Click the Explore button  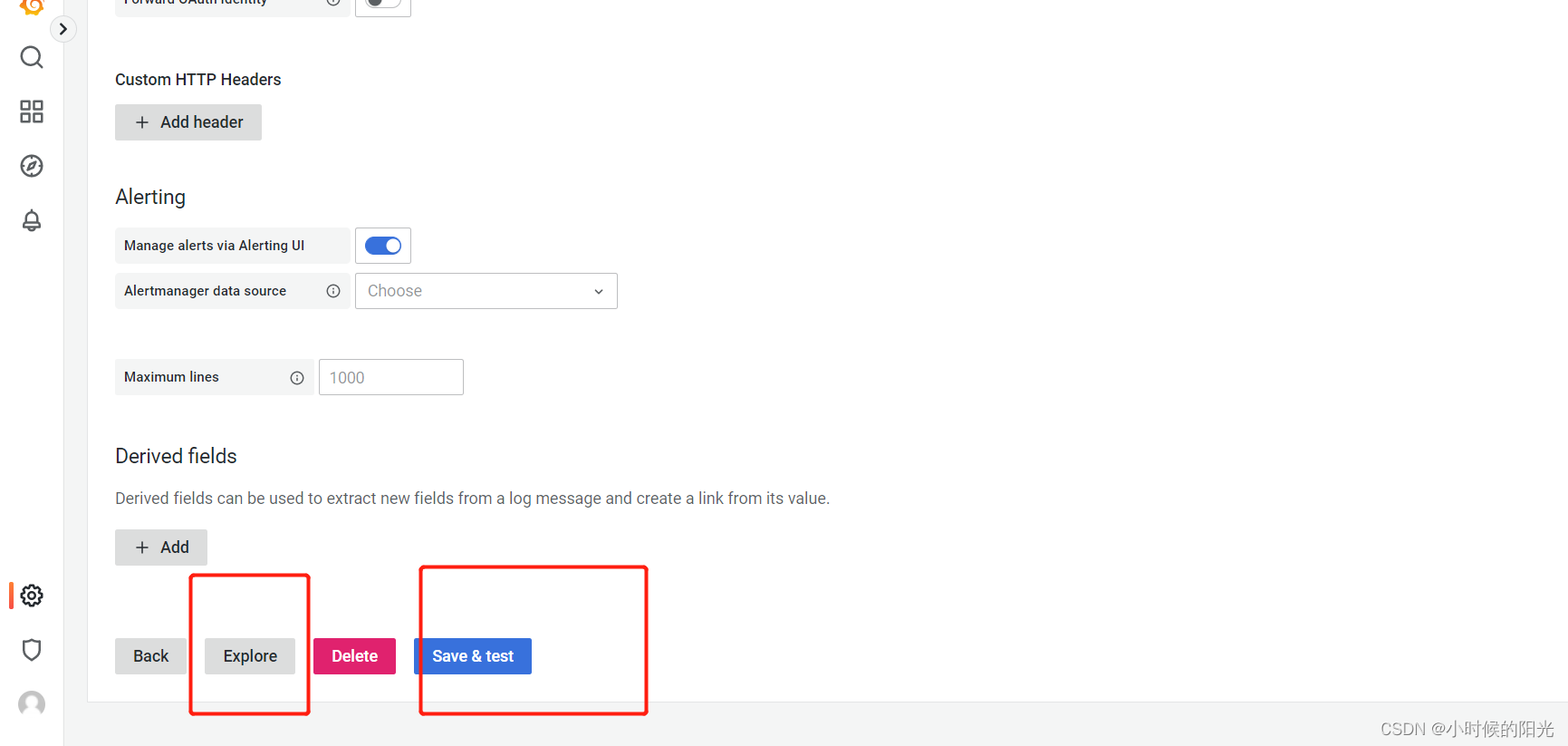point(250,656)
